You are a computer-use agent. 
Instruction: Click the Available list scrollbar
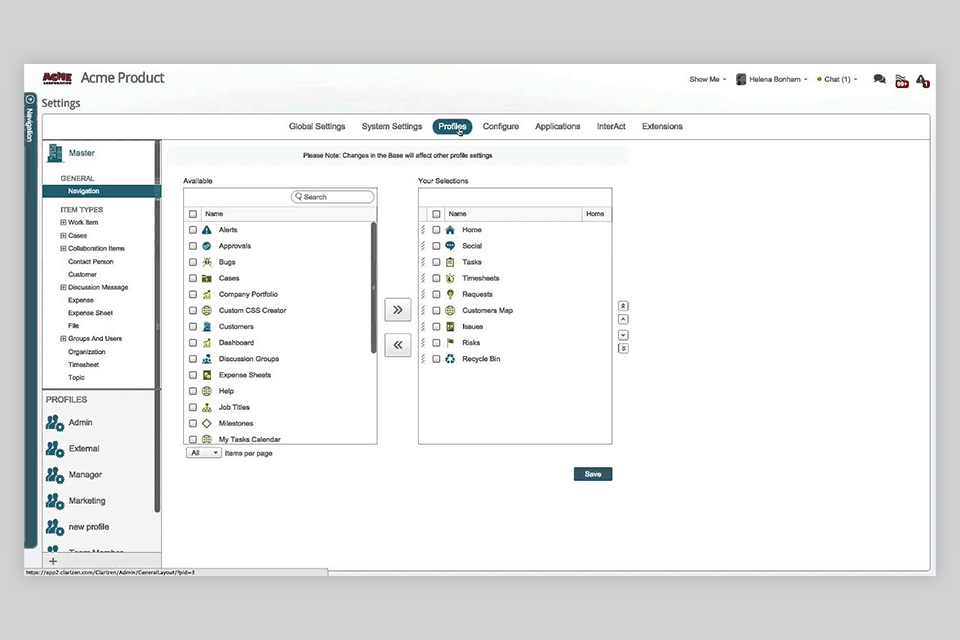pyautogui.click(x=373, y=288)
